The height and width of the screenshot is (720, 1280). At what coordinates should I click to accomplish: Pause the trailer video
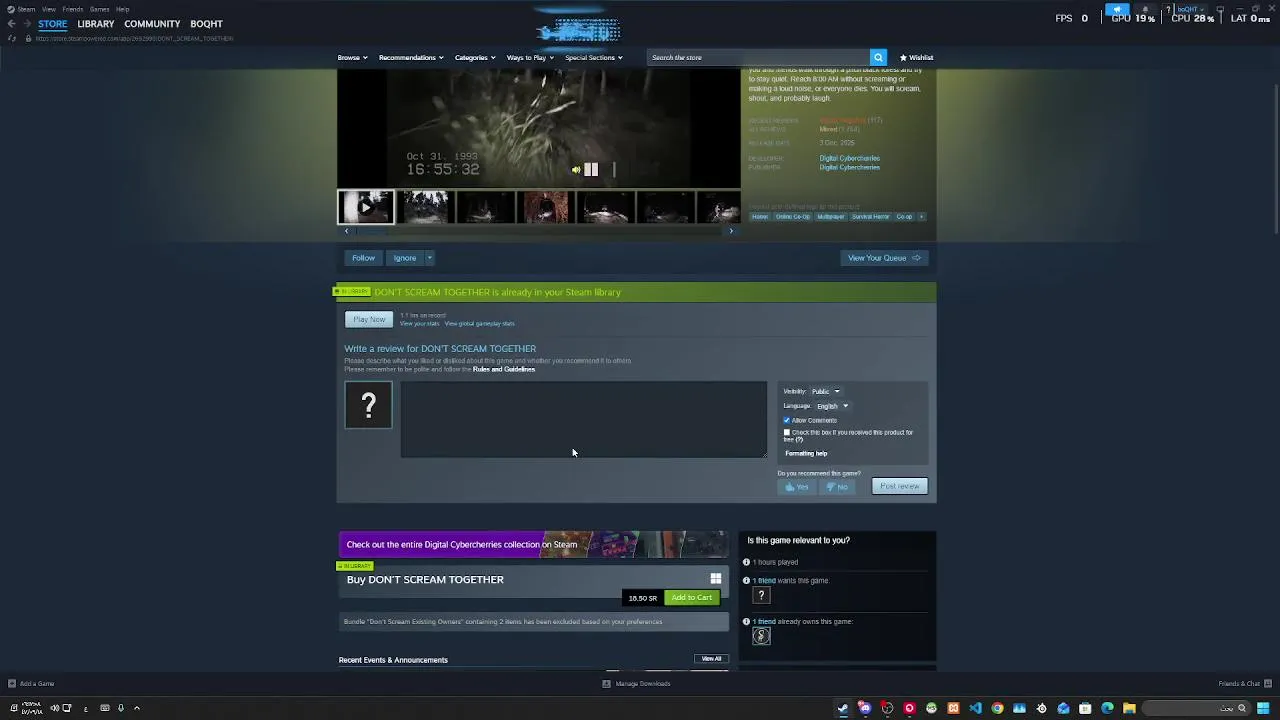coord(591,170)
